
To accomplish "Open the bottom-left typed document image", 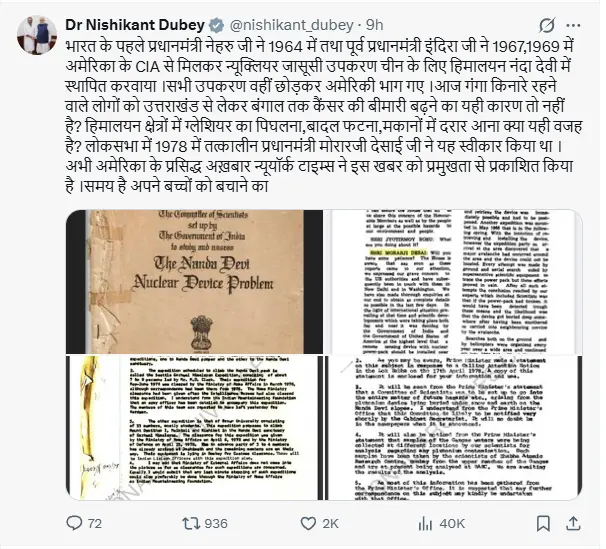I will coord(194,428).
